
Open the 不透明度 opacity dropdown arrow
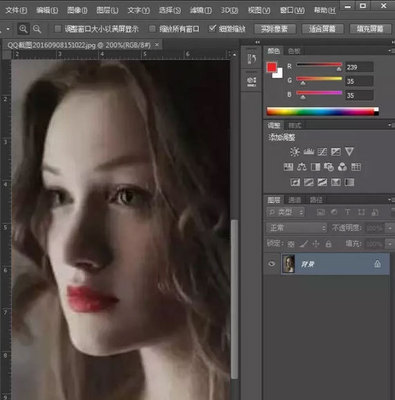(390, 228)
